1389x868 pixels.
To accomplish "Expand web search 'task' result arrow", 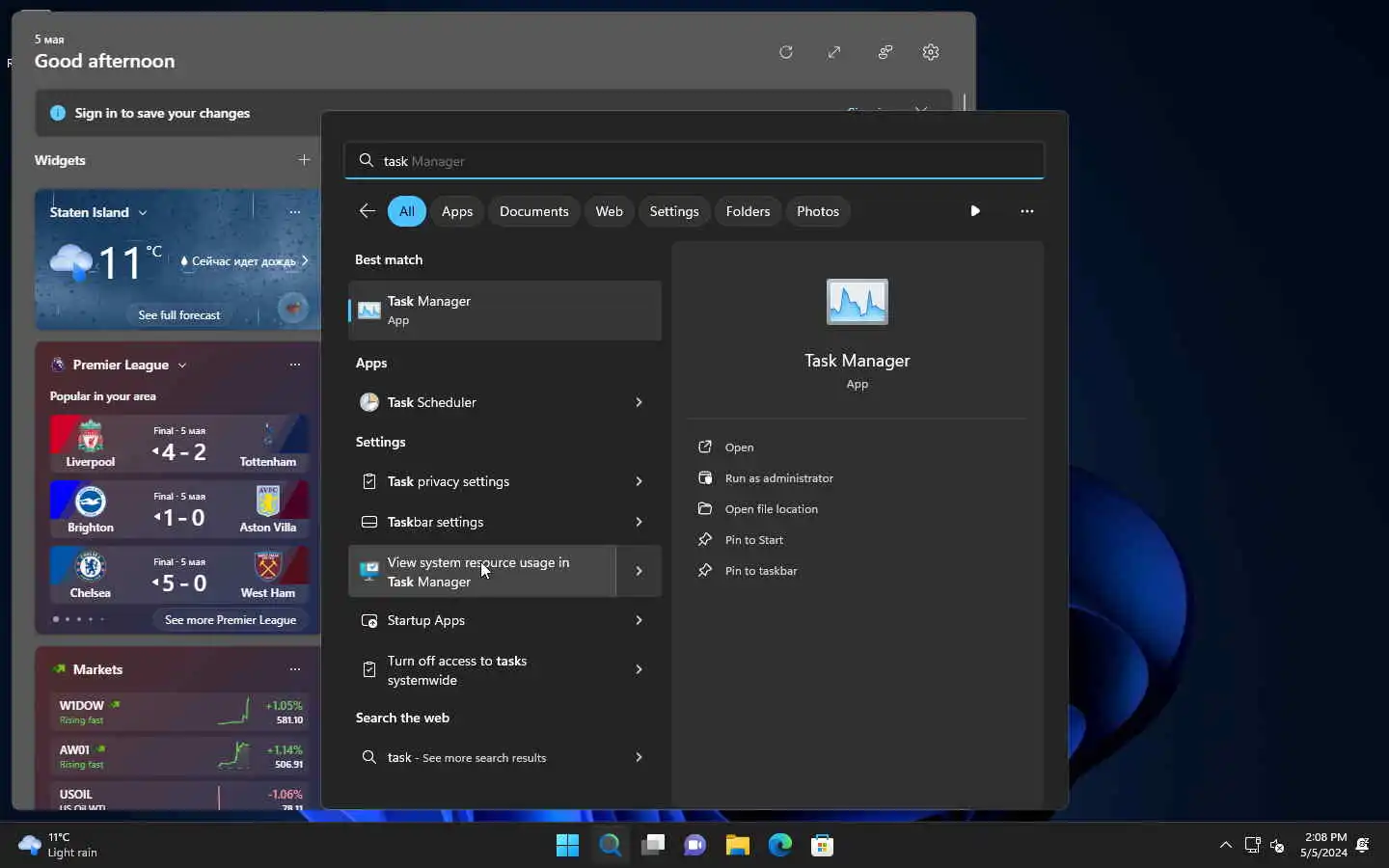I will pyautogui.click(x=639, y=757).
